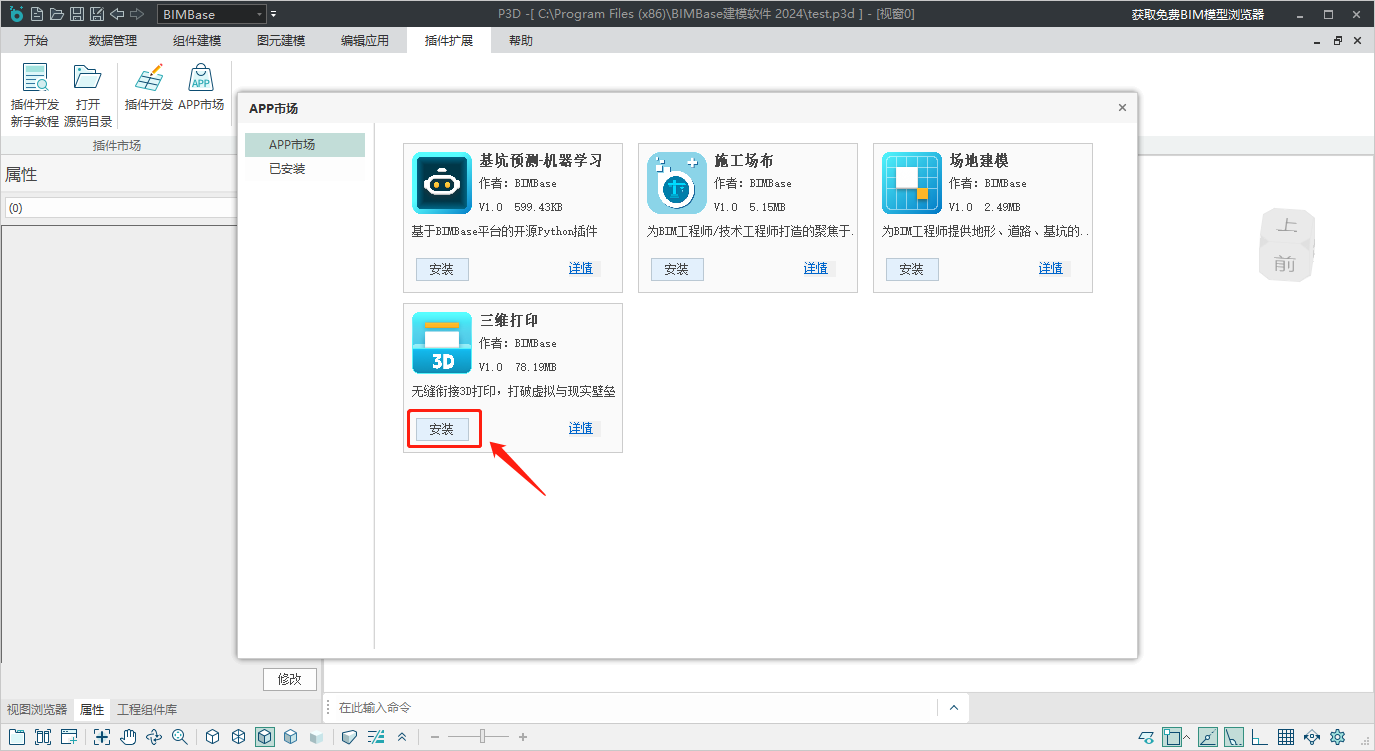Open the 帮助 ribbon tab
This screenshot has height=751, width=1375.
coord(521,41)
